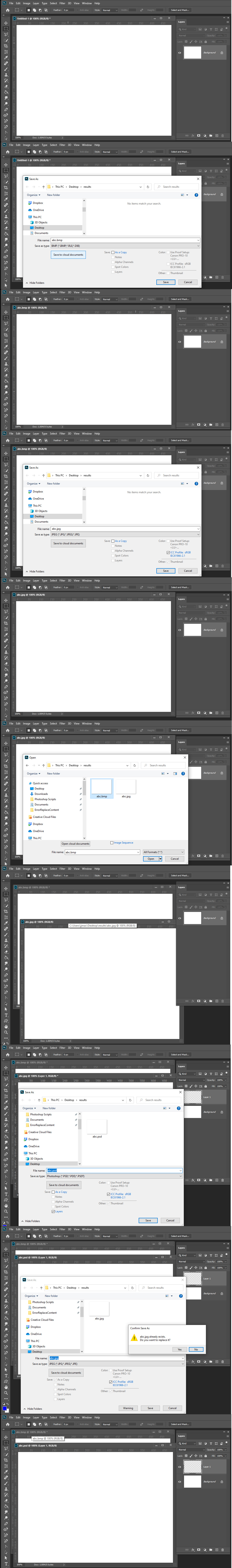The width and height of the screenshot is (232, 1568).
Task: Open Window menu in dialog-free Untitled-1 window
Action: [x=87, y=3]
